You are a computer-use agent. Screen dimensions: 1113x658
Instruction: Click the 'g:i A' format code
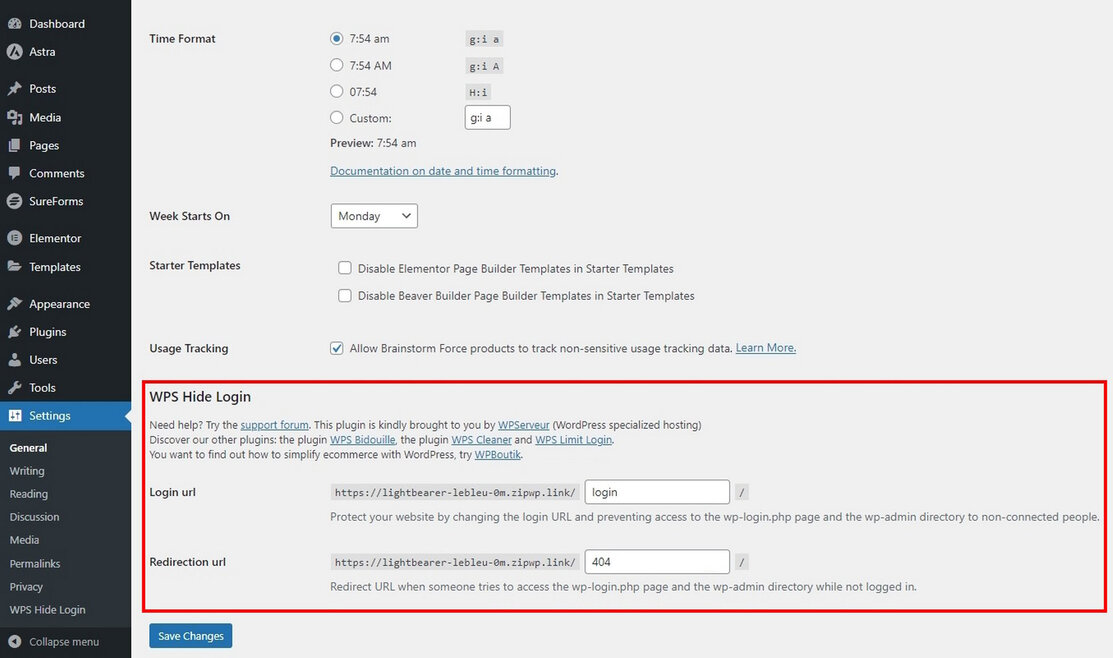coord(484,67)
